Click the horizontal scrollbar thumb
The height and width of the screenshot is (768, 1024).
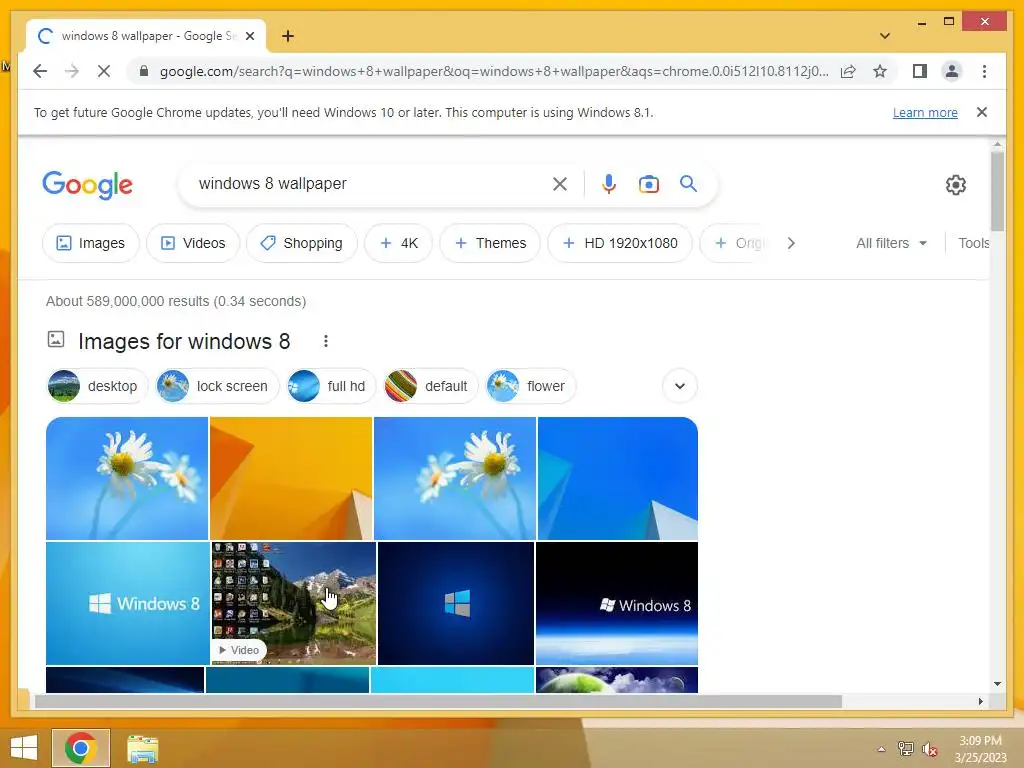click(438, 701)
